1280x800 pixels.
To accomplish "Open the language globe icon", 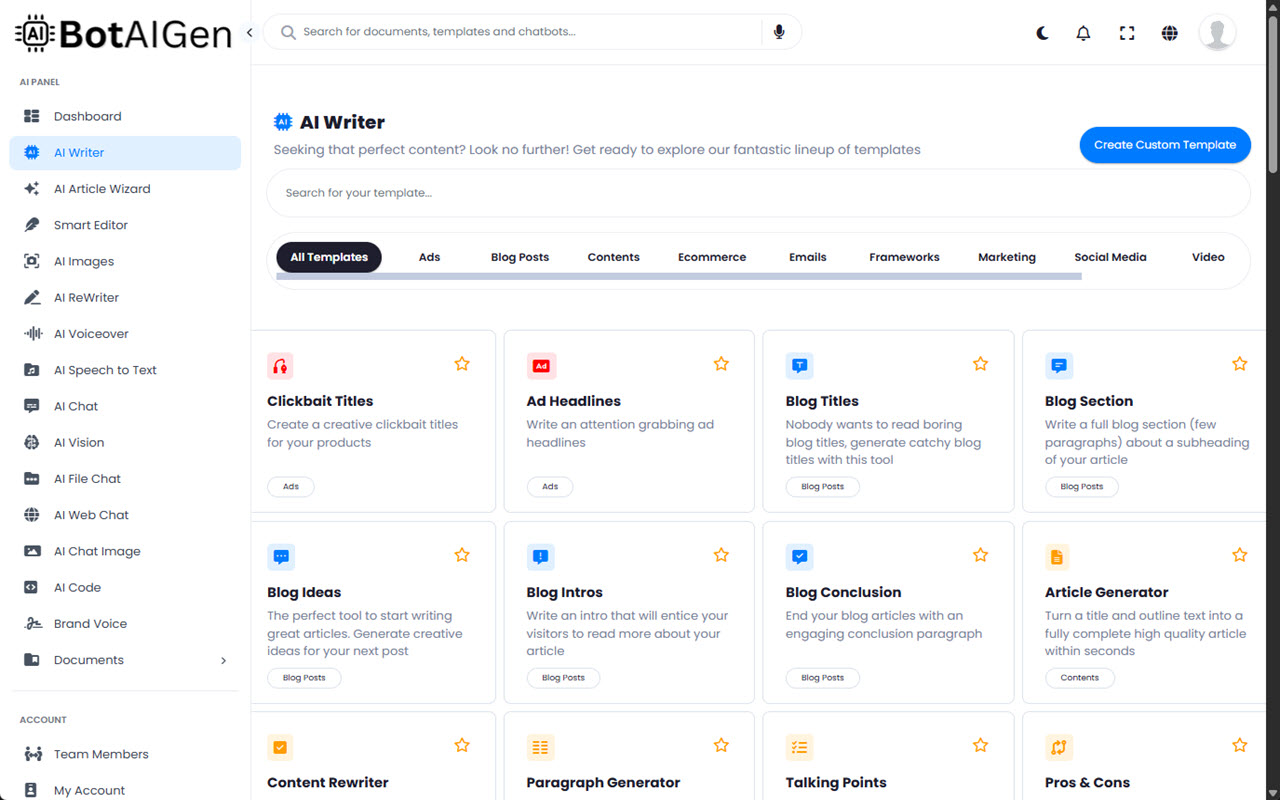I will pos(1169,33).
